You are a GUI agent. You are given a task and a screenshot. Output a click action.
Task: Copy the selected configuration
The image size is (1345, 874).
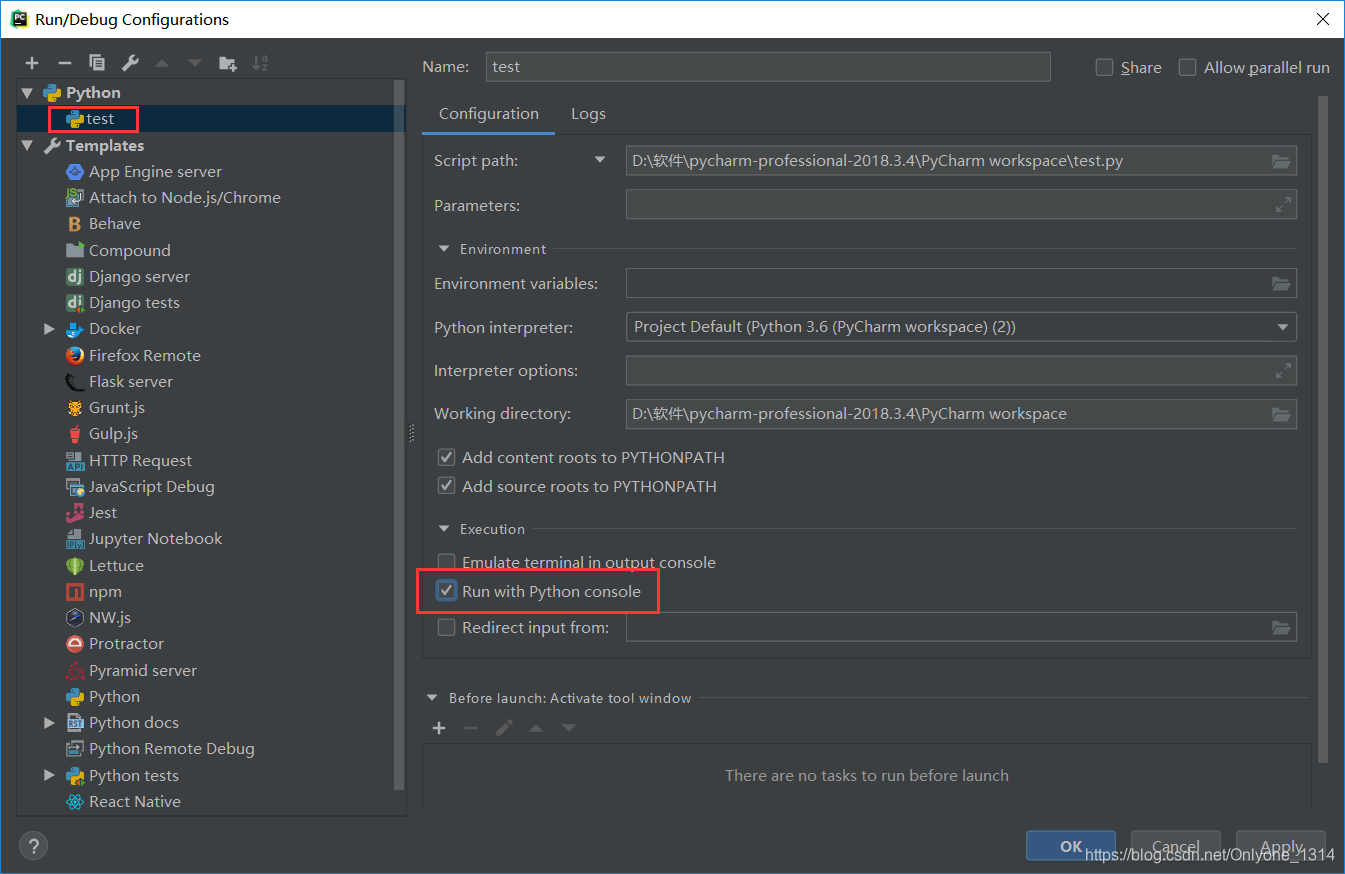(97, 63)
